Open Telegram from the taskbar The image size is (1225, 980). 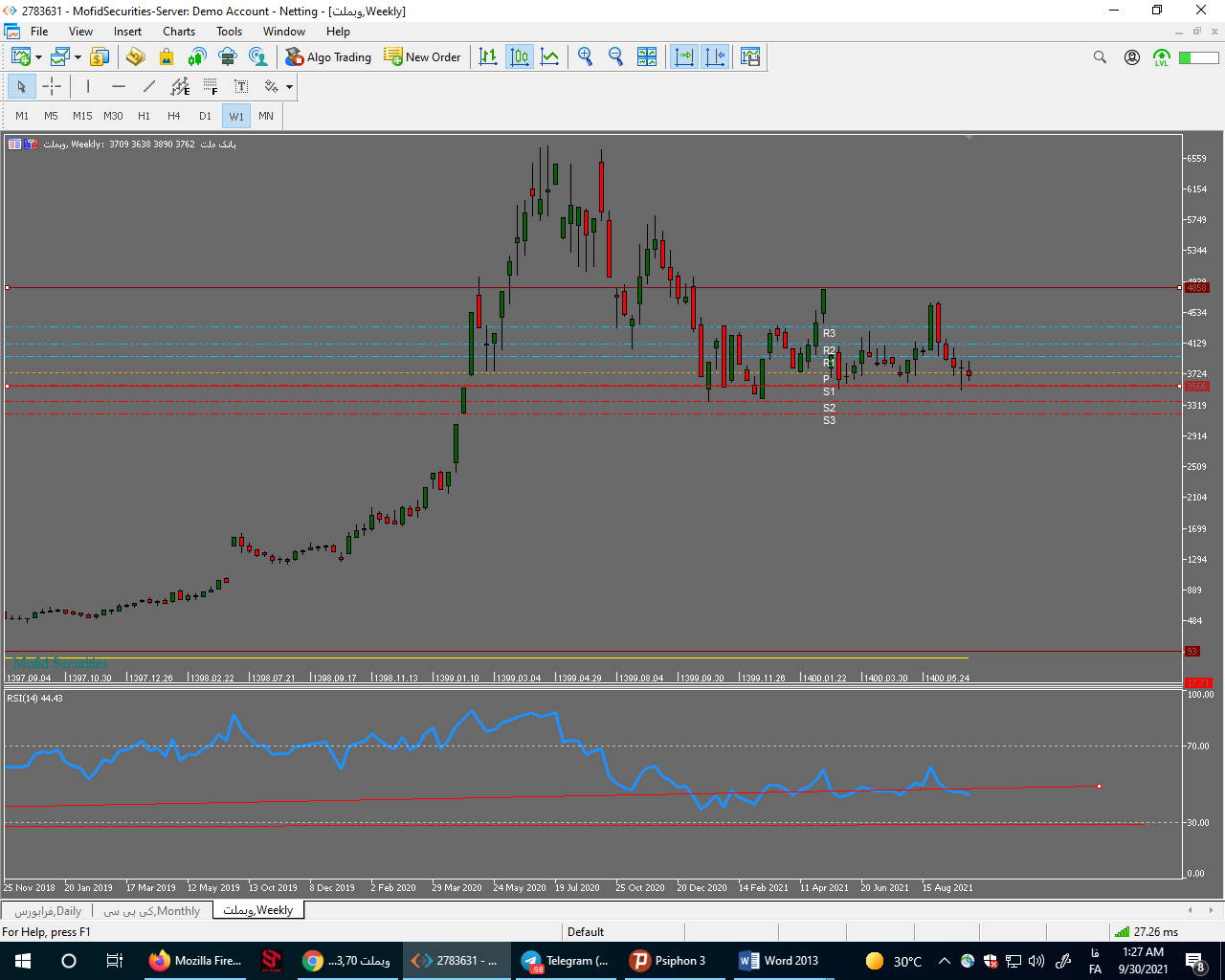click(x=566, y=961)
